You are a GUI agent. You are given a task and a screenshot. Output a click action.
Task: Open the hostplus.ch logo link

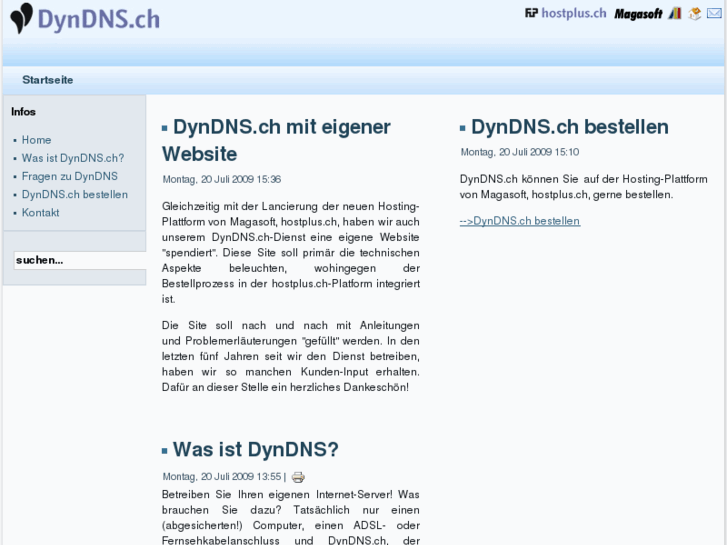coord(566,13)
